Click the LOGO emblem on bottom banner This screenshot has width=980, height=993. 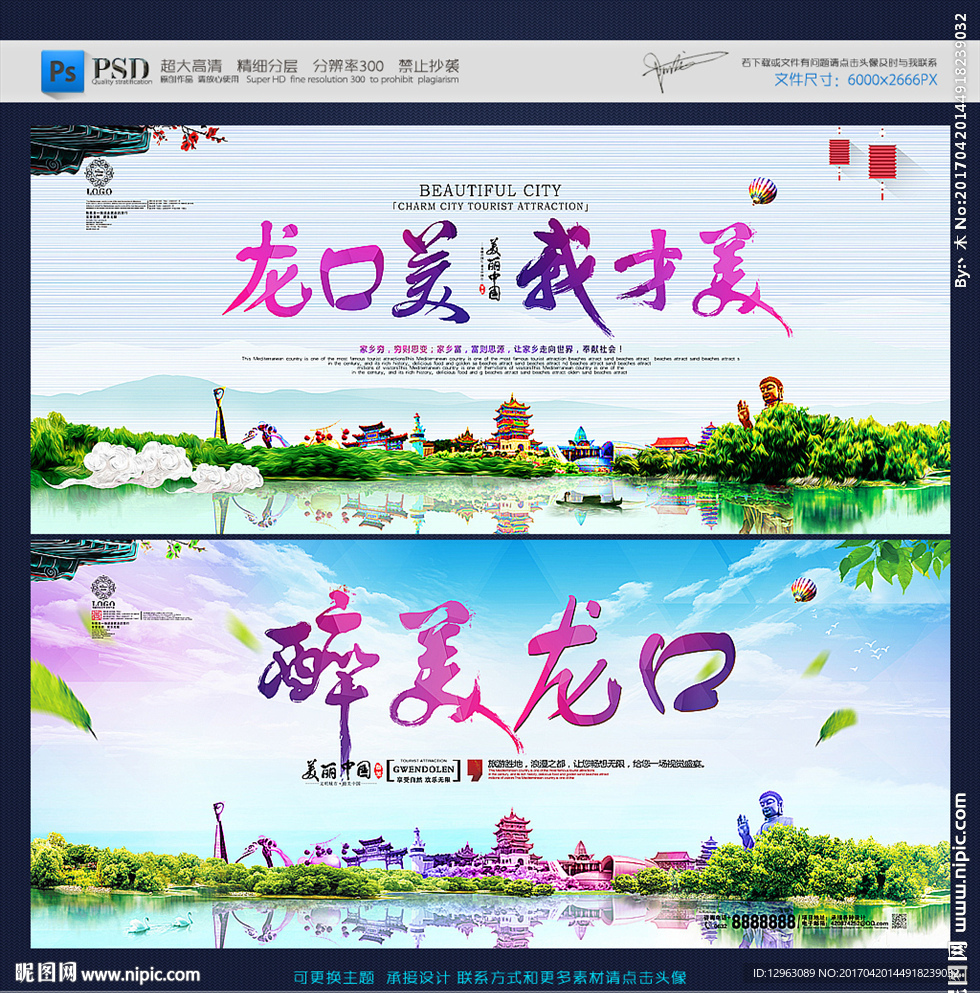coord(103,591)
